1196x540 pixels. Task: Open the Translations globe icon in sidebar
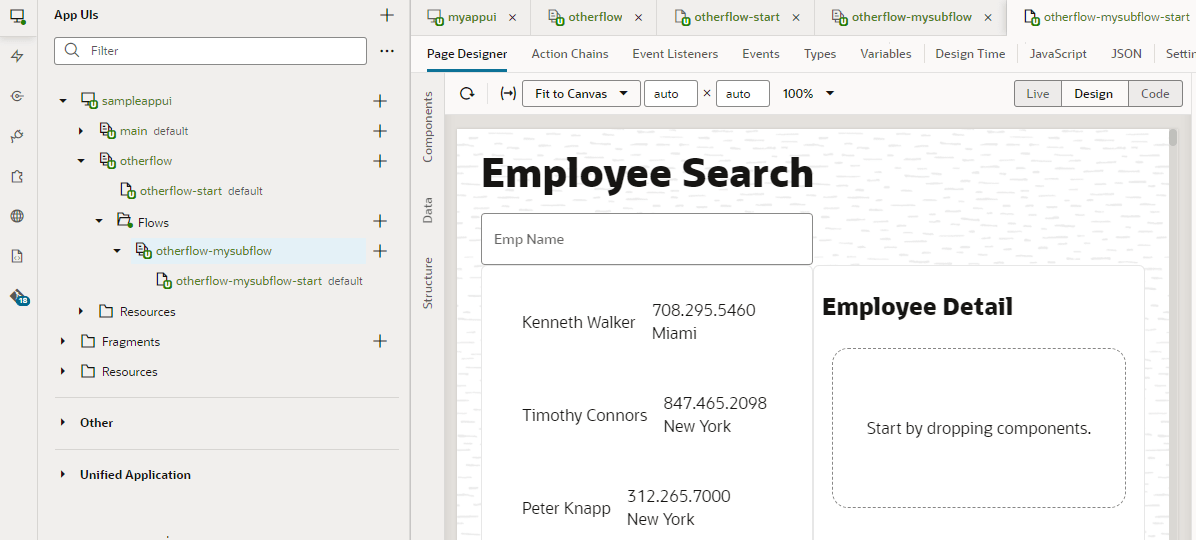tap(17, 216)
